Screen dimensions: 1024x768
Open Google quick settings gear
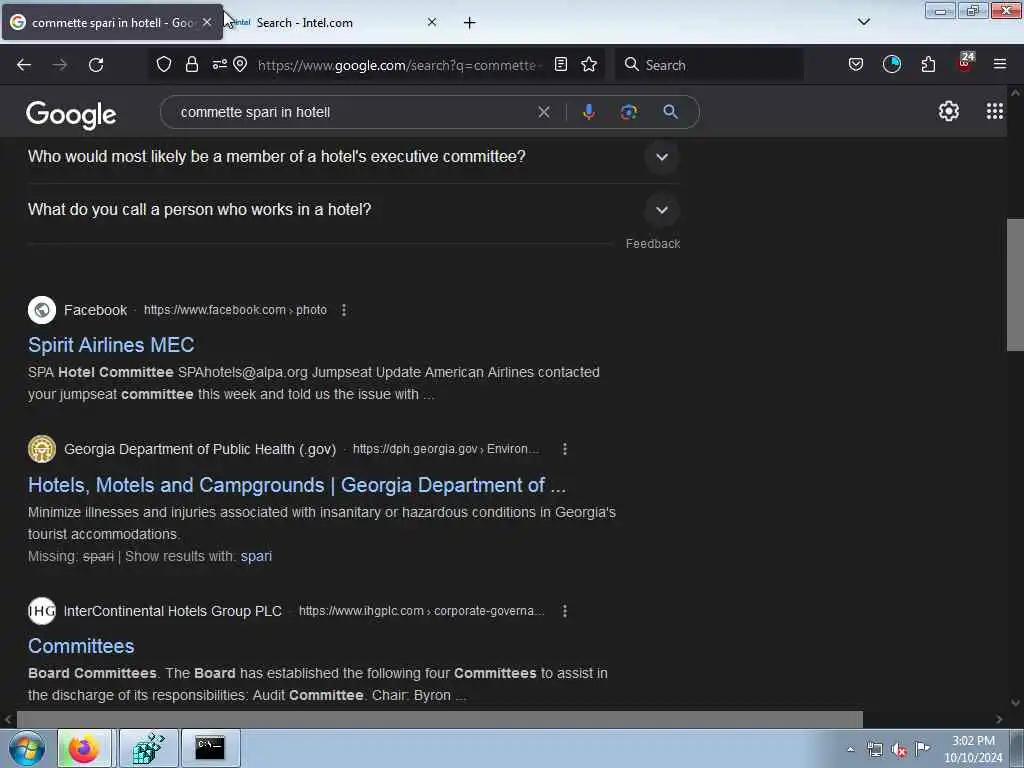(949, 112)
